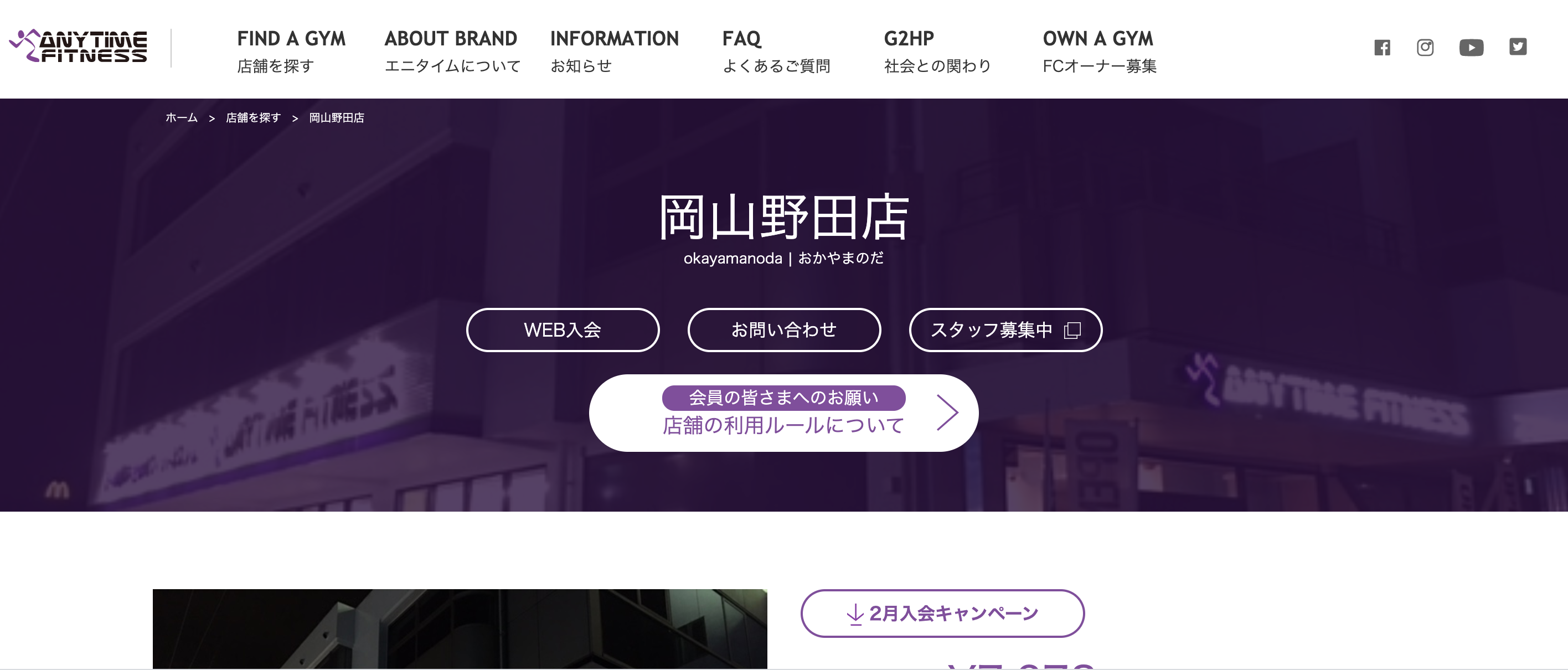This screenshot has height=670, width=1568.
Task: Open the Facebook page icon
Action: [x=1383, y=48]
